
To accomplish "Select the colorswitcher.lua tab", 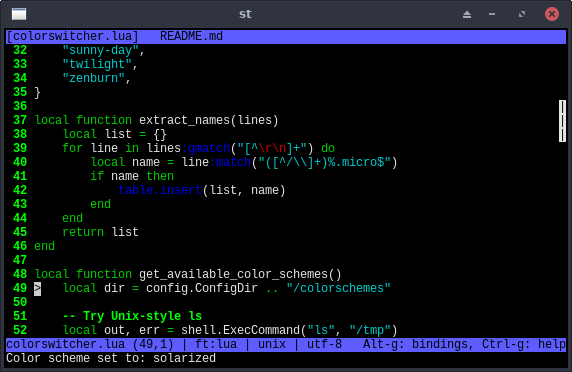I will coord(72,36).
